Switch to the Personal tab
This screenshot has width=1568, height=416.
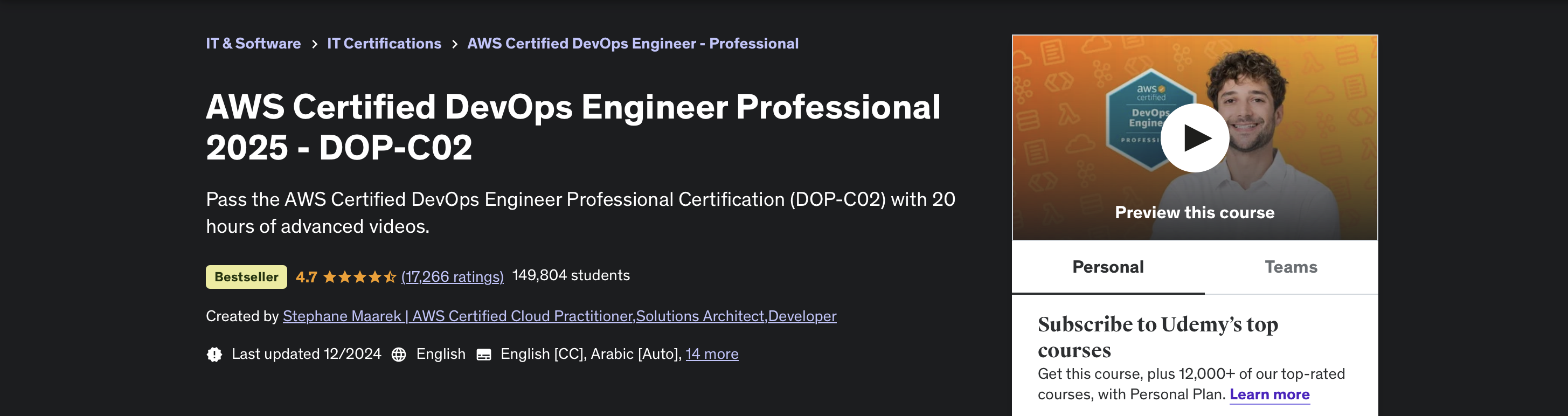pyautogui.click(x=1108, y=267)
